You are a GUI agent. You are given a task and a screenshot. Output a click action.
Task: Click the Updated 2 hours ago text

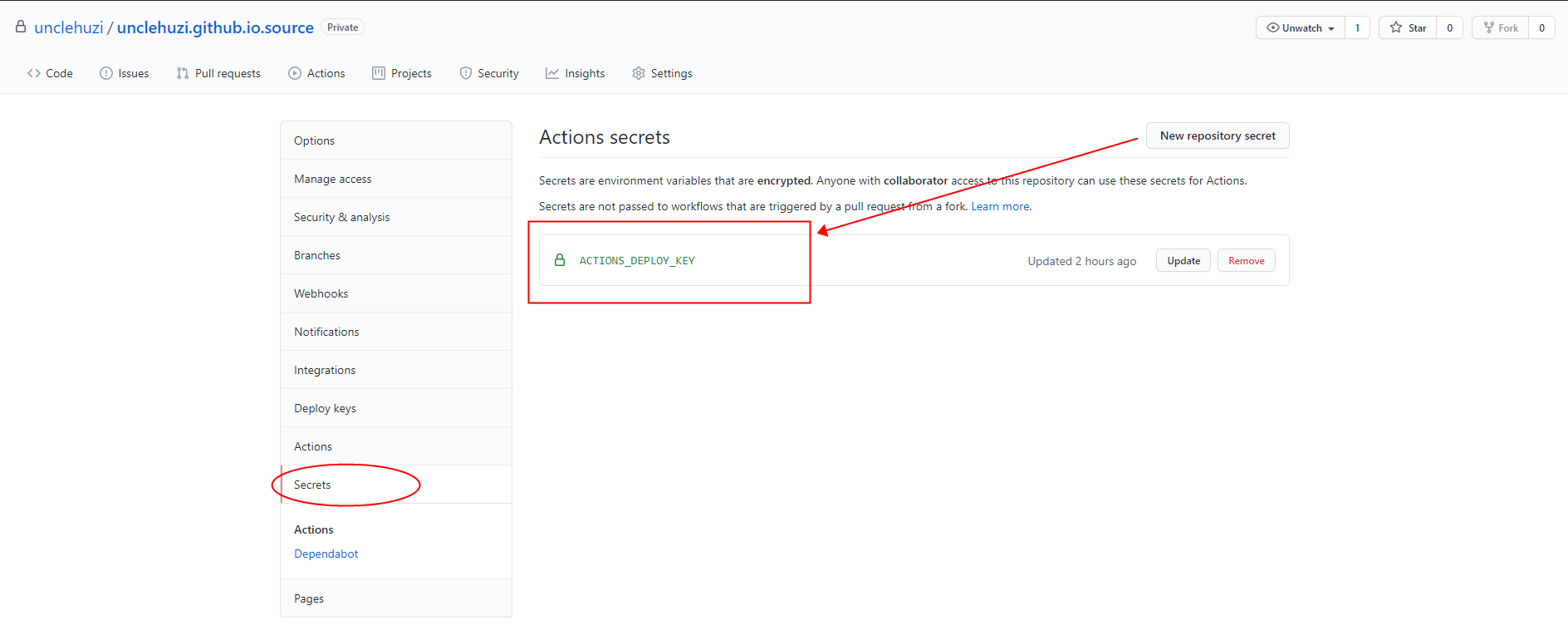[x=1082, y=261]
